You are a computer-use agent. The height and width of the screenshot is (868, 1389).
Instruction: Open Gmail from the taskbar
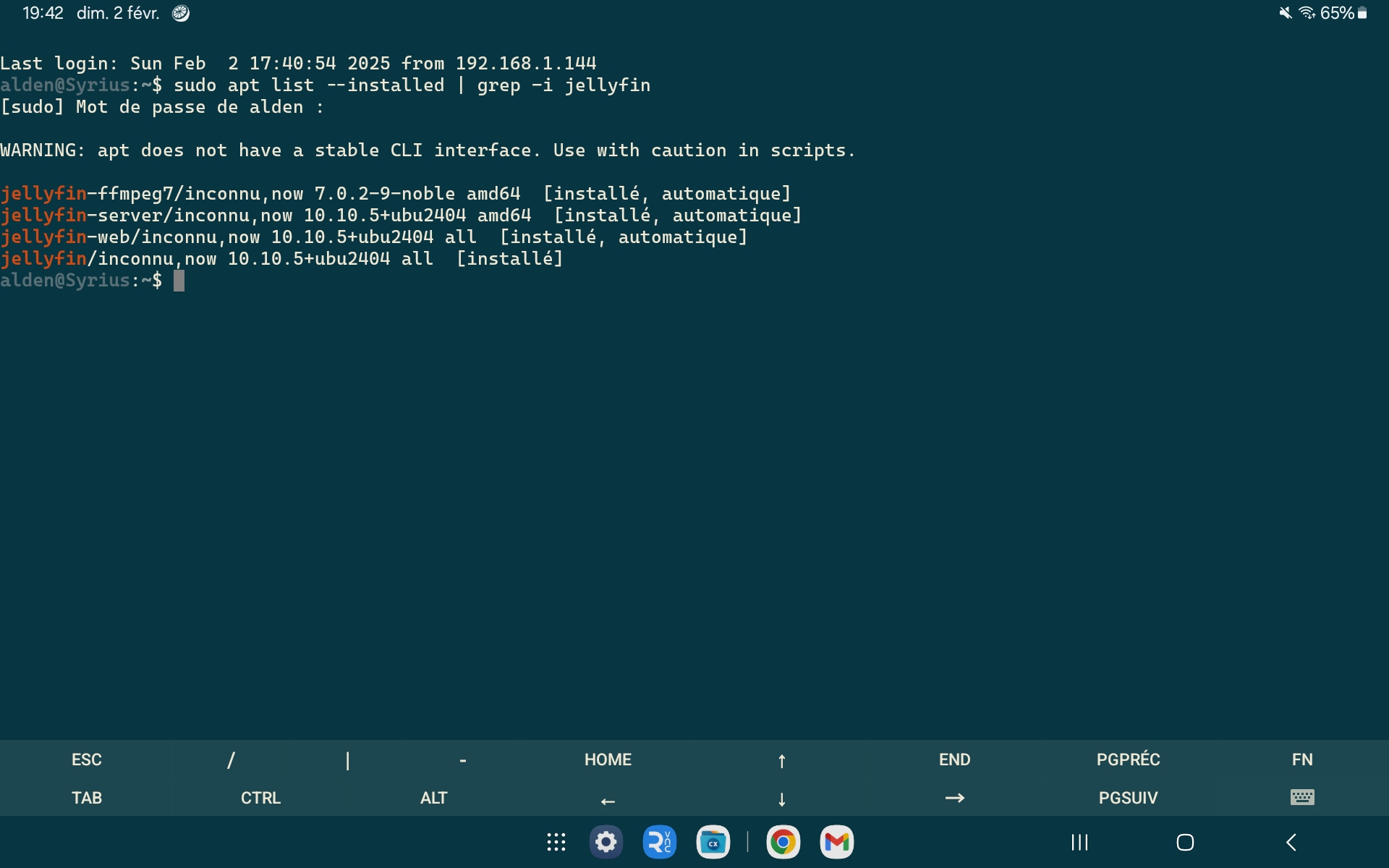coord(836,842)
